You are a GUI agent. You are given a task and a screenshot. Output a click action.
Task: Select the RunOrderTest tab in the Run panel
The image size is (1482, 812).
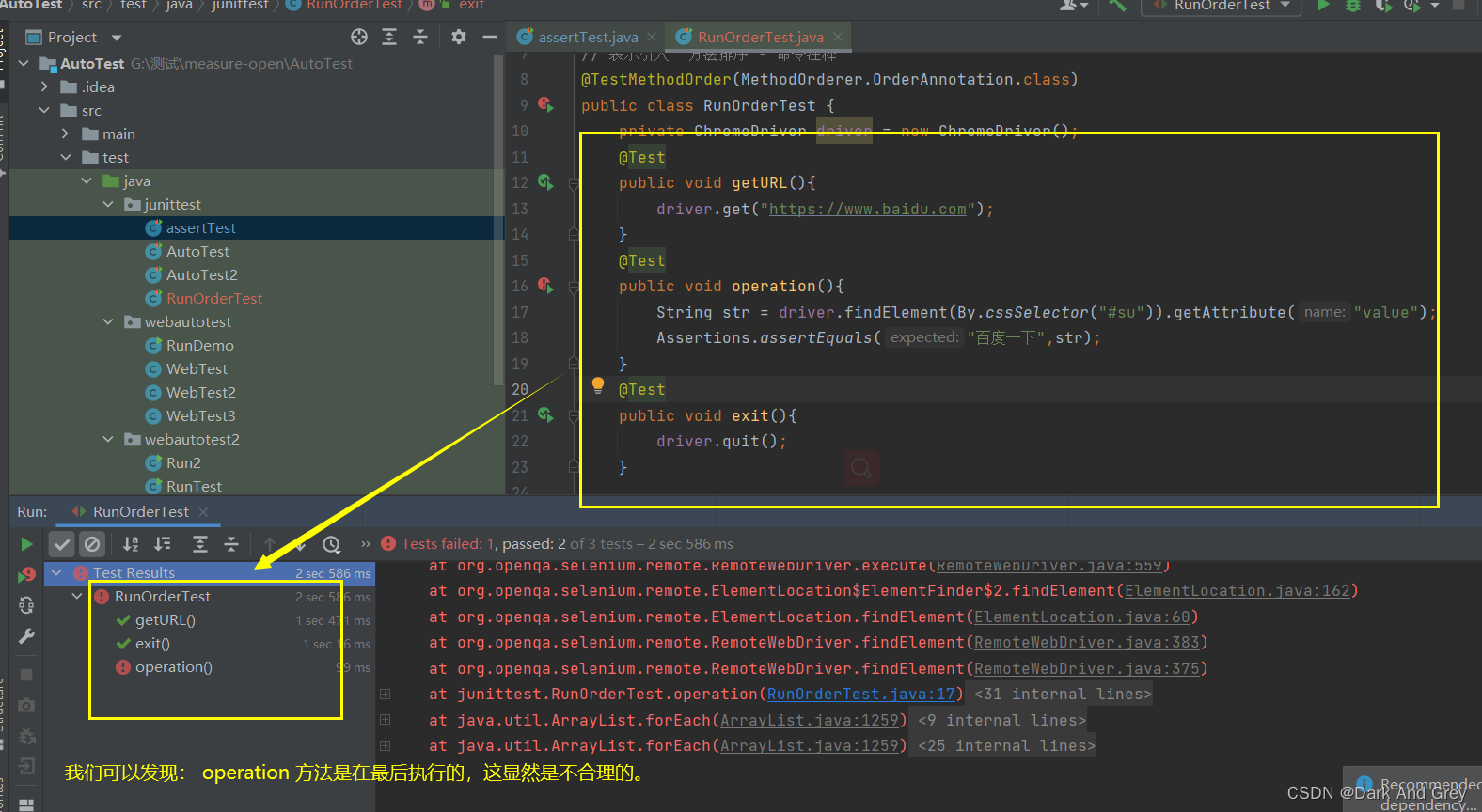(x=140, y=512)
